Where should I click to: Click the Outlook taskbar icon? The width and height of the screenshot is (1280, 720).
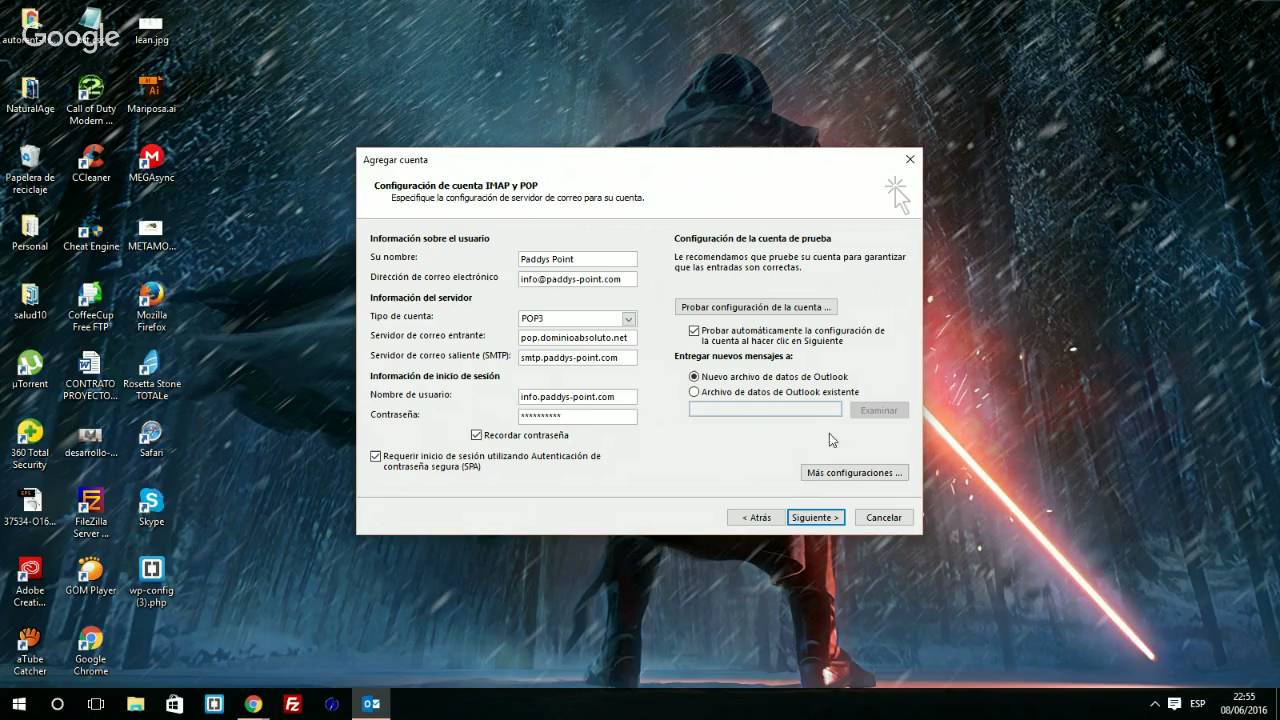371,704
